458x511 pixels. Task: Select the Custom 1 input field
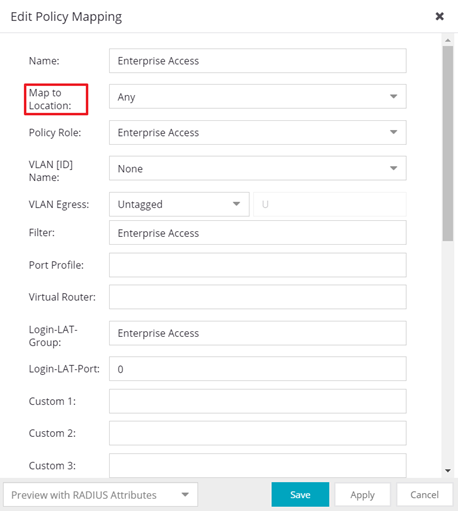pos(258,401)
